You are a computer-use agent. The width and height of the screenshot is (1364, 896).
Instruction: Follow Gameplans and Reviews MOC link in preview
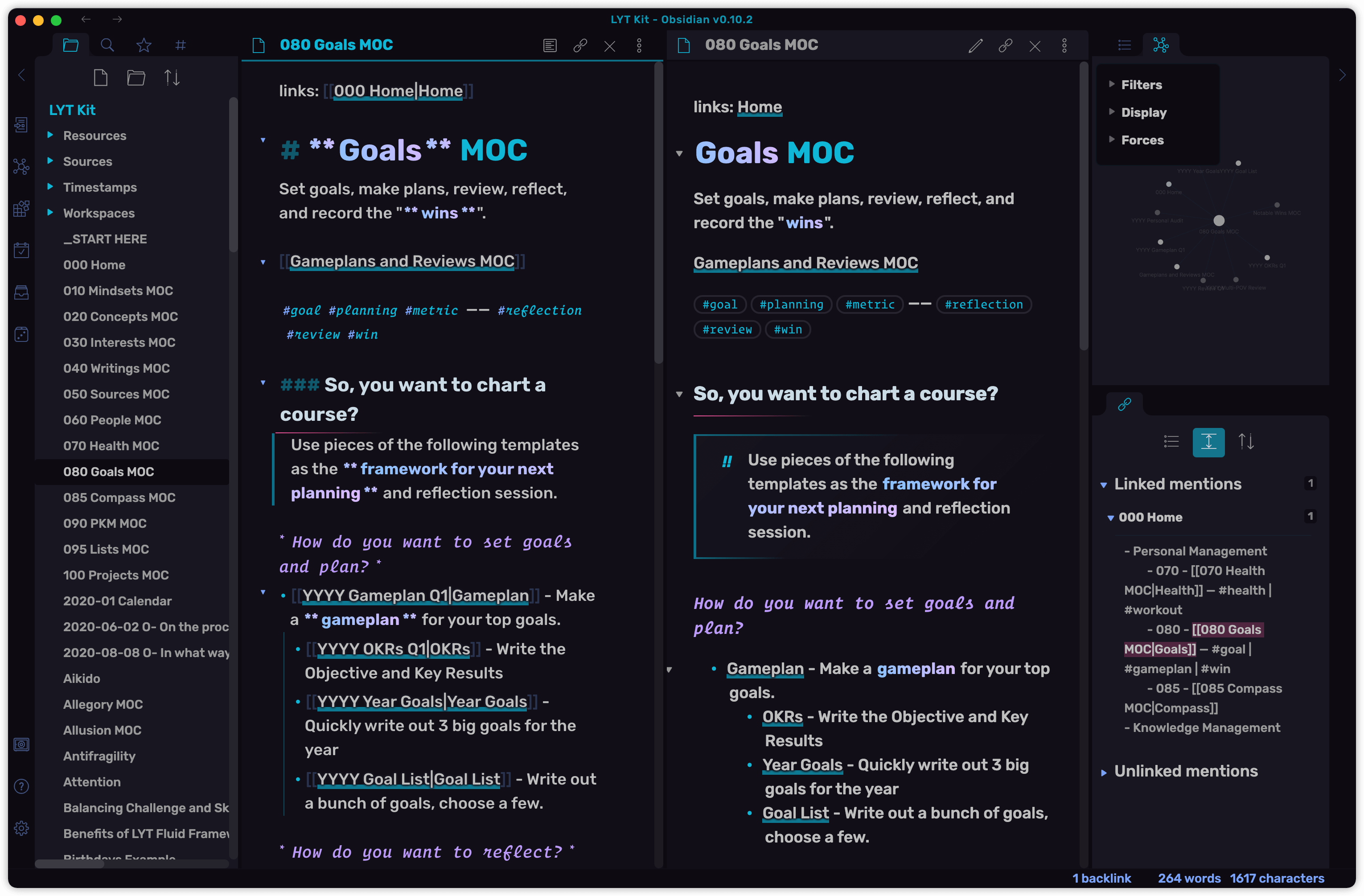tap(805, 263)
